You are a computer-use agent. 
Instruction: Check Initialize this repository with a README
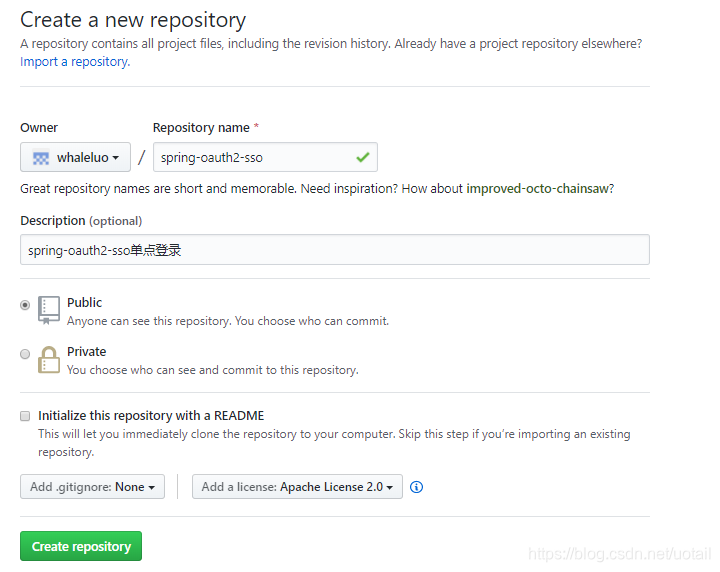click(x=25, y=416)
